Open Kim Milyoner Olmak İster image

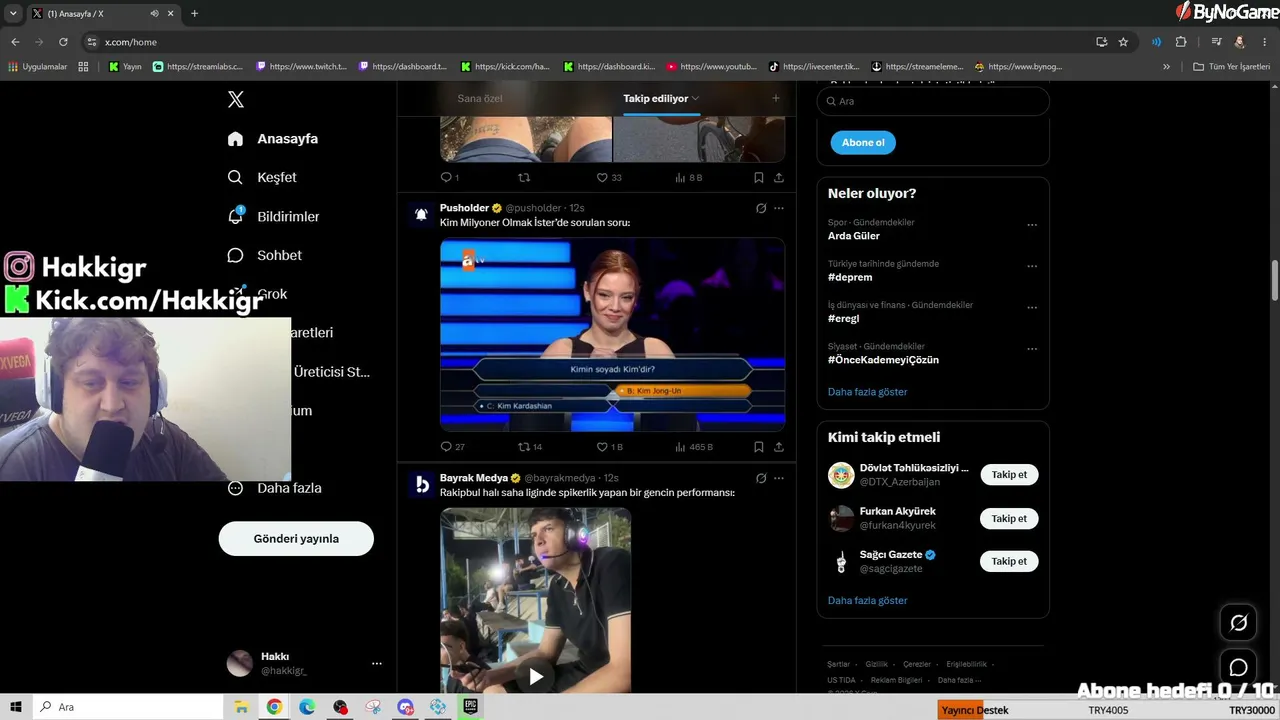(612, 335)
